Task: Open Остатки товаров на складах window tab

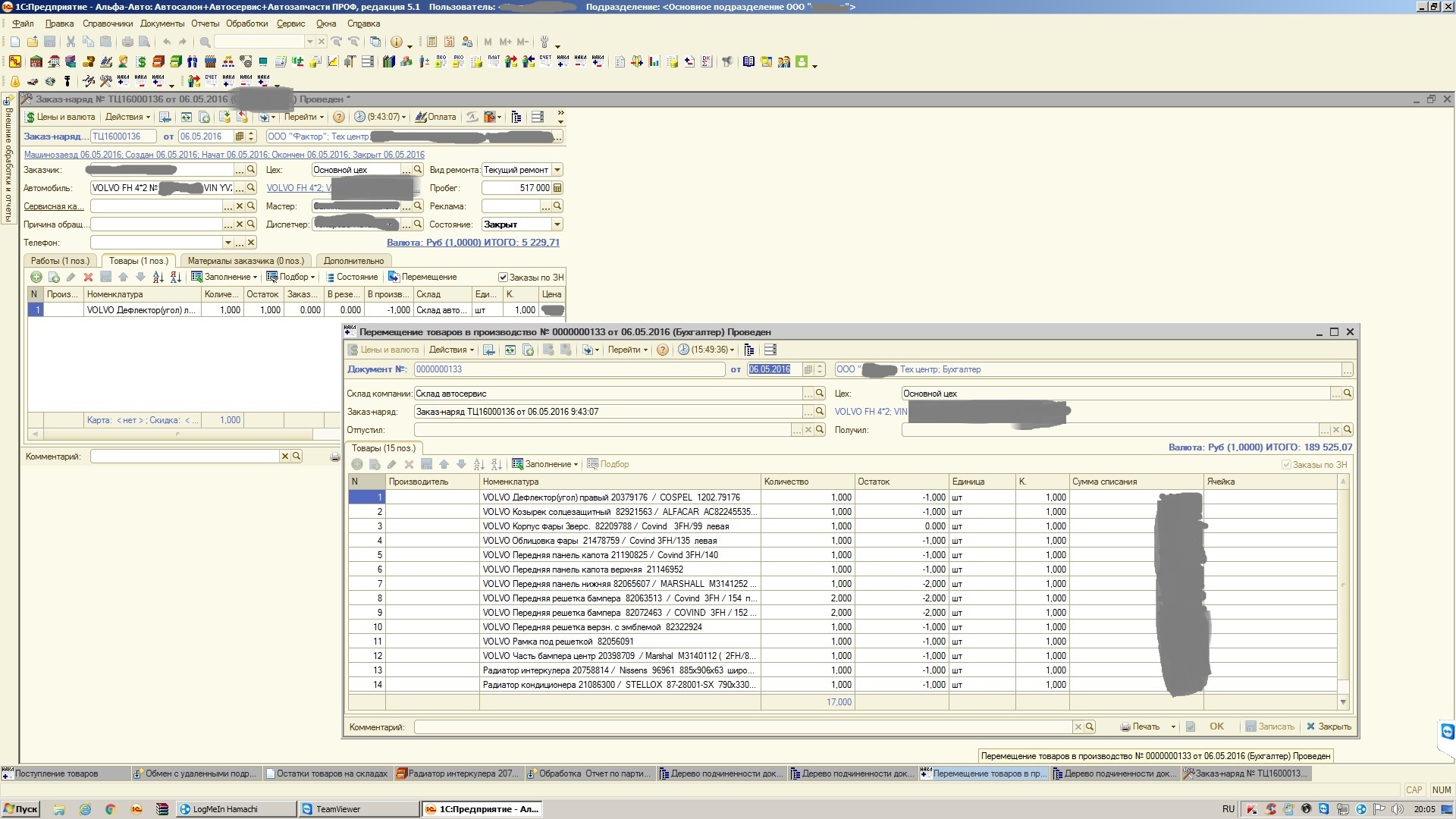Action: click(327, 773)
